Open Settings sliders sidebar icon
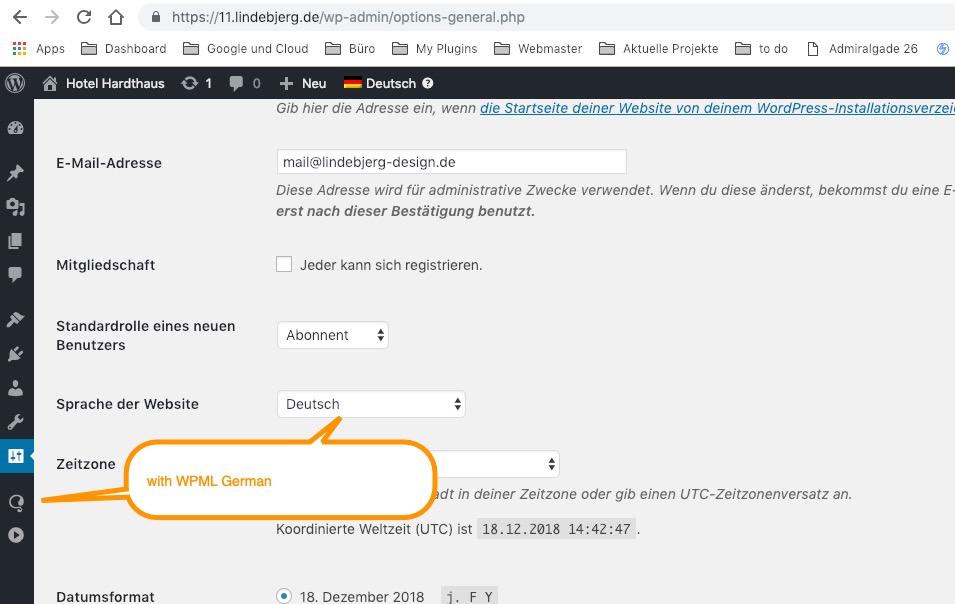 pyautogui.click(x=16, y=456)
